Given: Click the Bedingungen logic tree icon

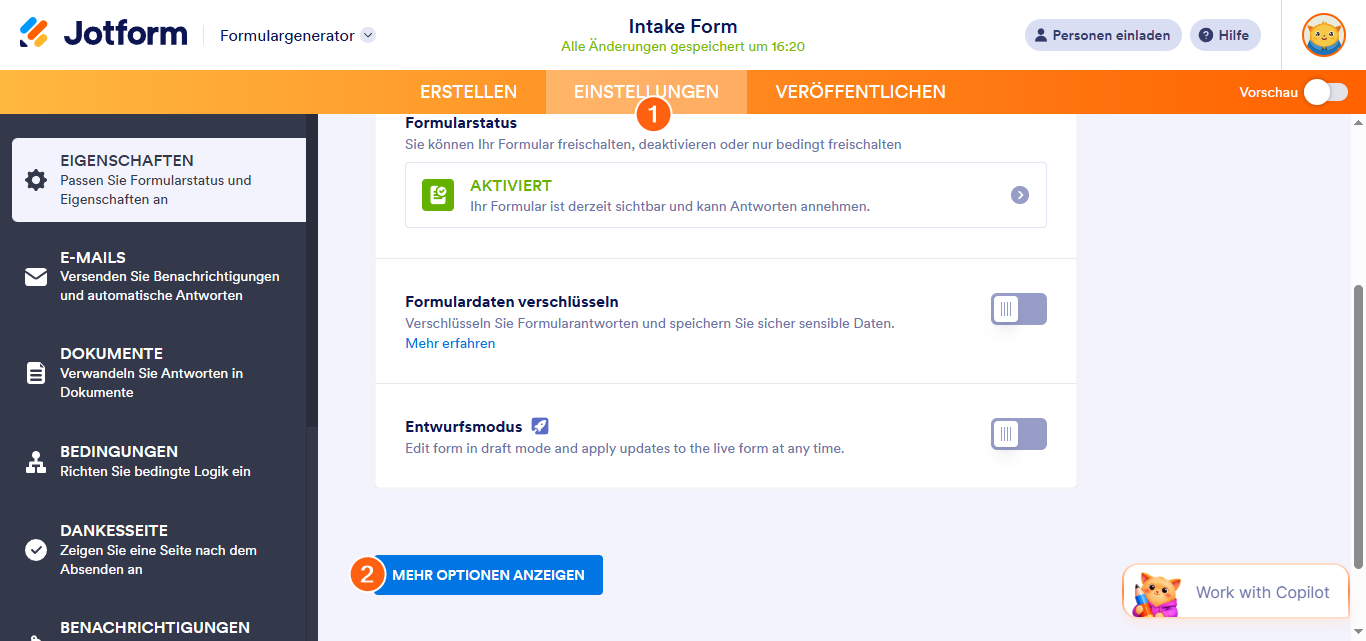Looking at the screenshot, I should 36,462.
